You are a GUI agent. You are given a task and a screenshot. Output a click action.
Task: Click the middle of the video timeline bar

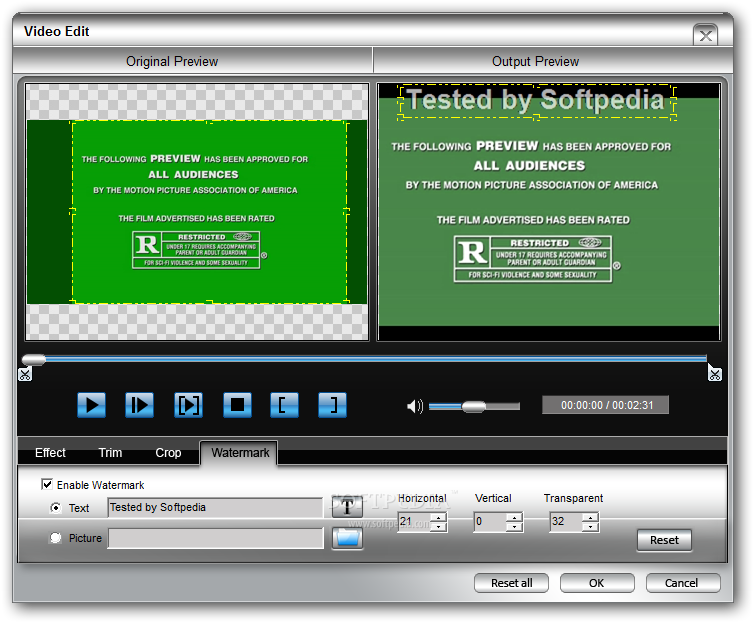click(x=364, y=359)
